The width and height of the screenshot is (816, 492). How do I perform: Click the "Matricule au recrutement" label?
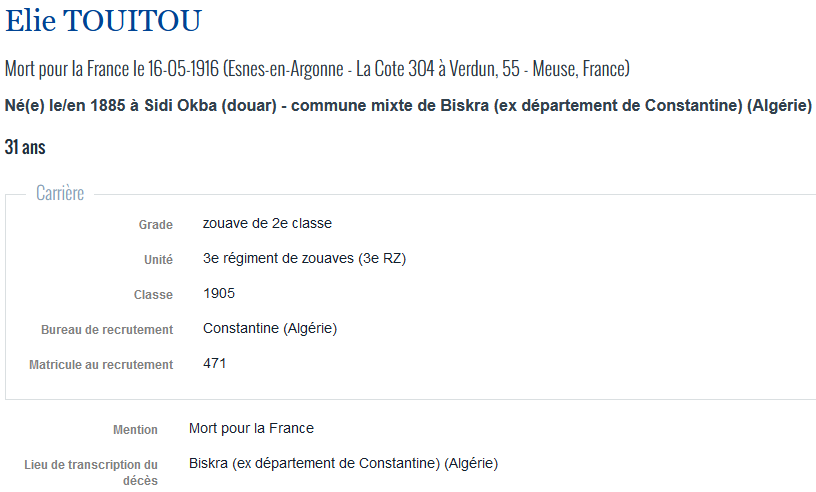101,365
